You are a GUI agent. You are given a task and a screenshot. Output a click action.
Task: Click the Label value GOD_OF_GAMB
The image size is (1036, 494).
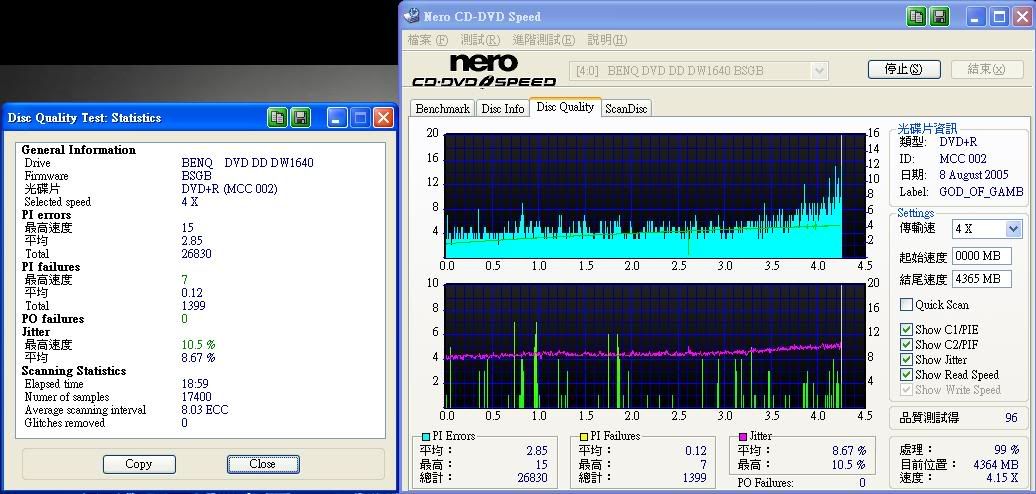click(x=981, y=192)
